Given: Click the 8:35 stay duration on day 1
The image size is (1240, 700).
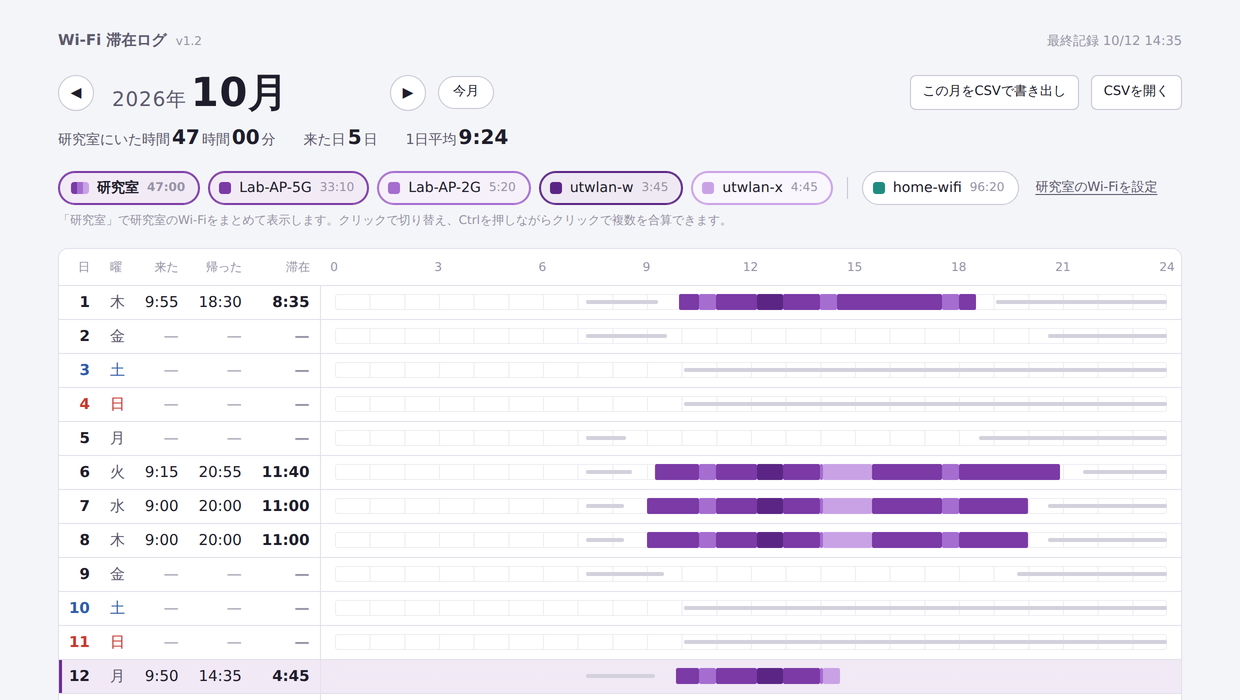Looking at the screenshot, I should (291, 302).
